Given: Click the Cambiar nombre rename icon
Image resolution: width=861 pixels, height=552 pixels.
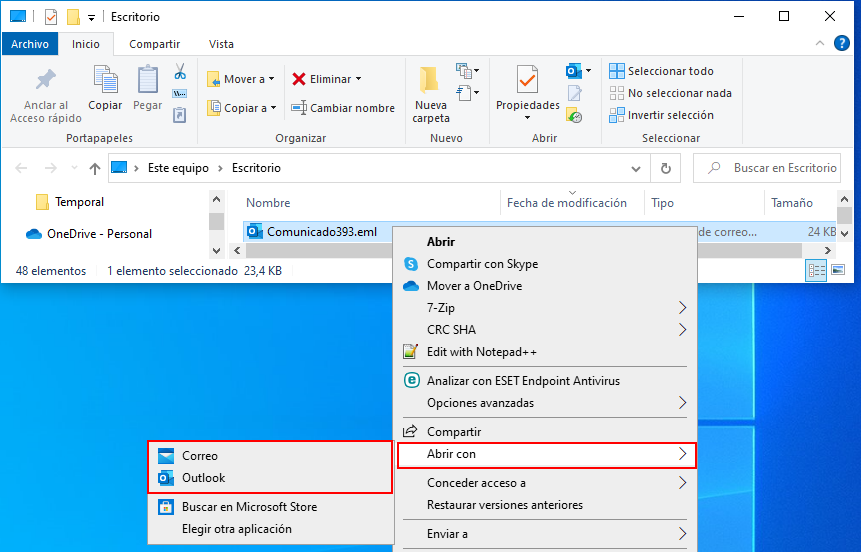Looking at the screenshot, I should (299, 108).
